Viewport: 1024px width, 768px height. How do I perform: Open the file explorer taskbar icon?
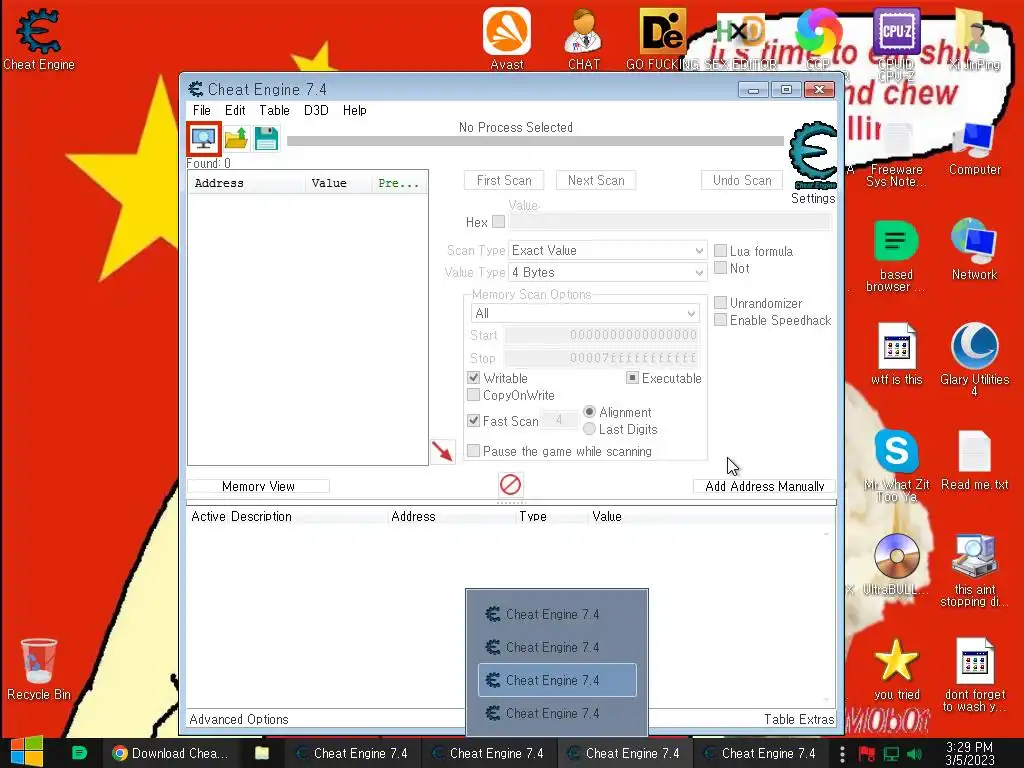pos(261,753)
